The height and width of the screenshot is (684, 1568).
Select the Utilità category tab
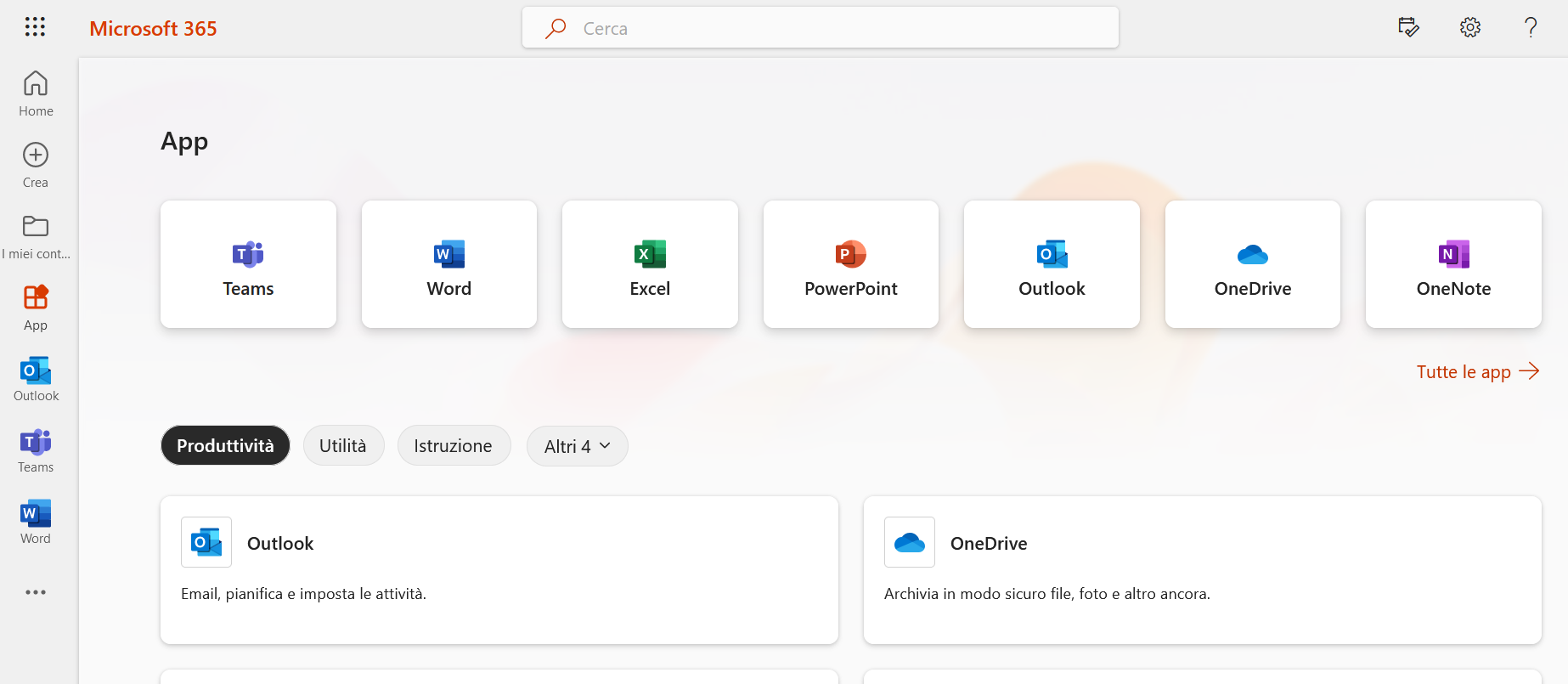[343, 445]
